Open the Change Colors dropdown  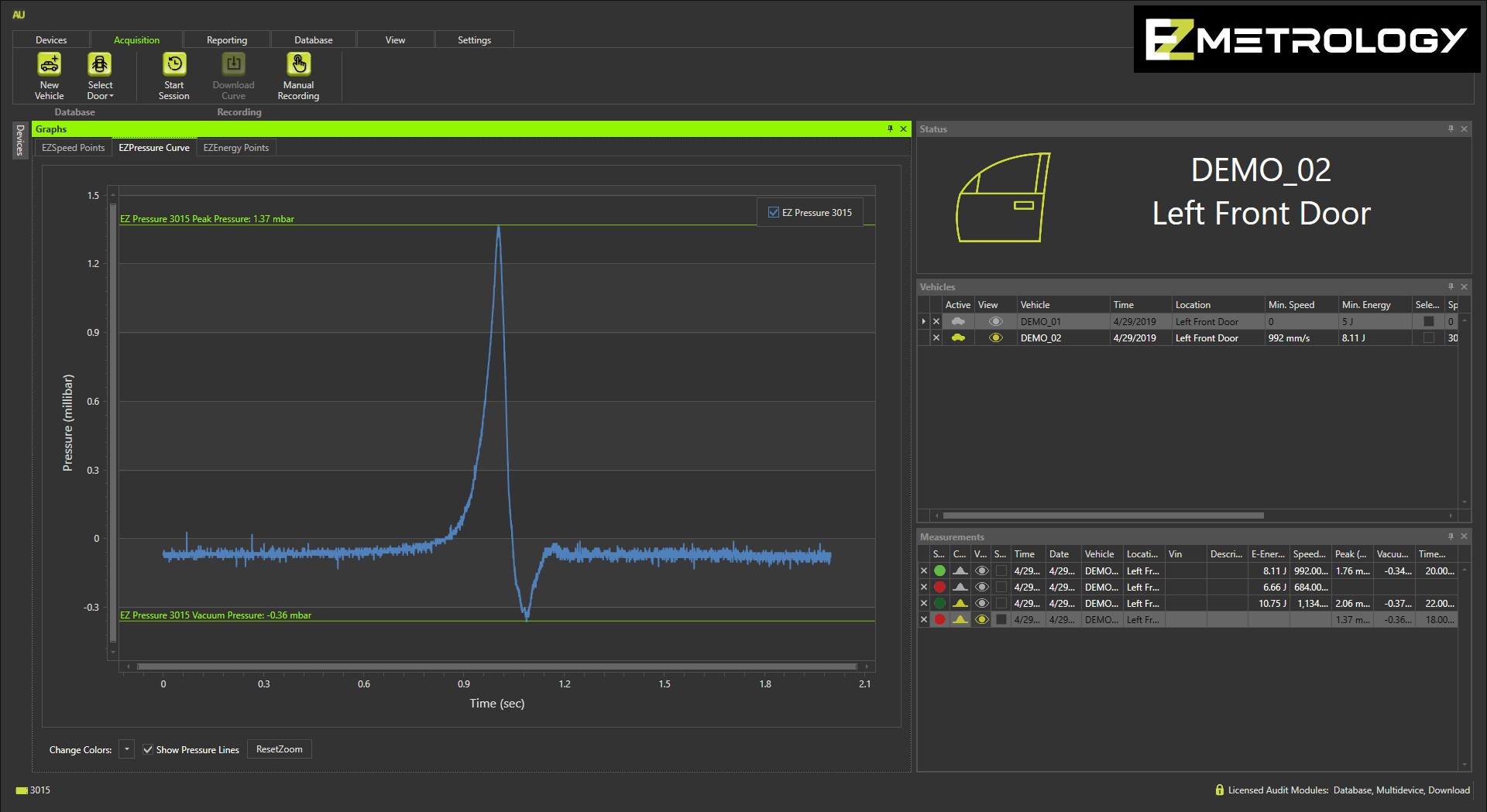point(127,749)
